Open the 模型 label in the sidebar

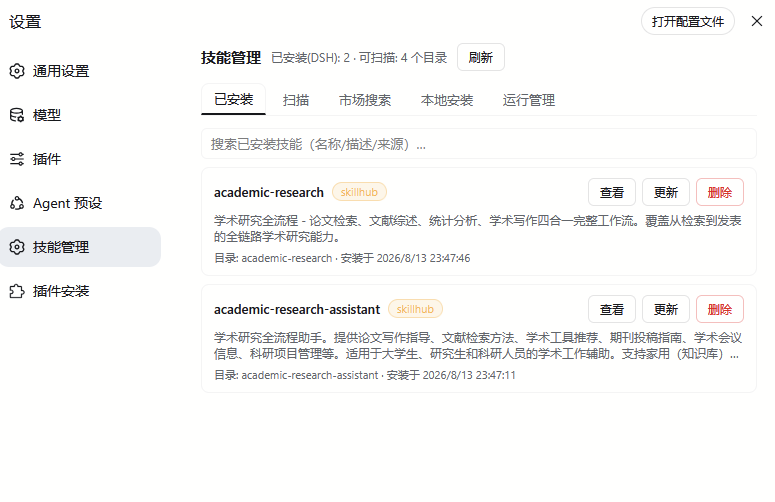(x=47, y=115)
